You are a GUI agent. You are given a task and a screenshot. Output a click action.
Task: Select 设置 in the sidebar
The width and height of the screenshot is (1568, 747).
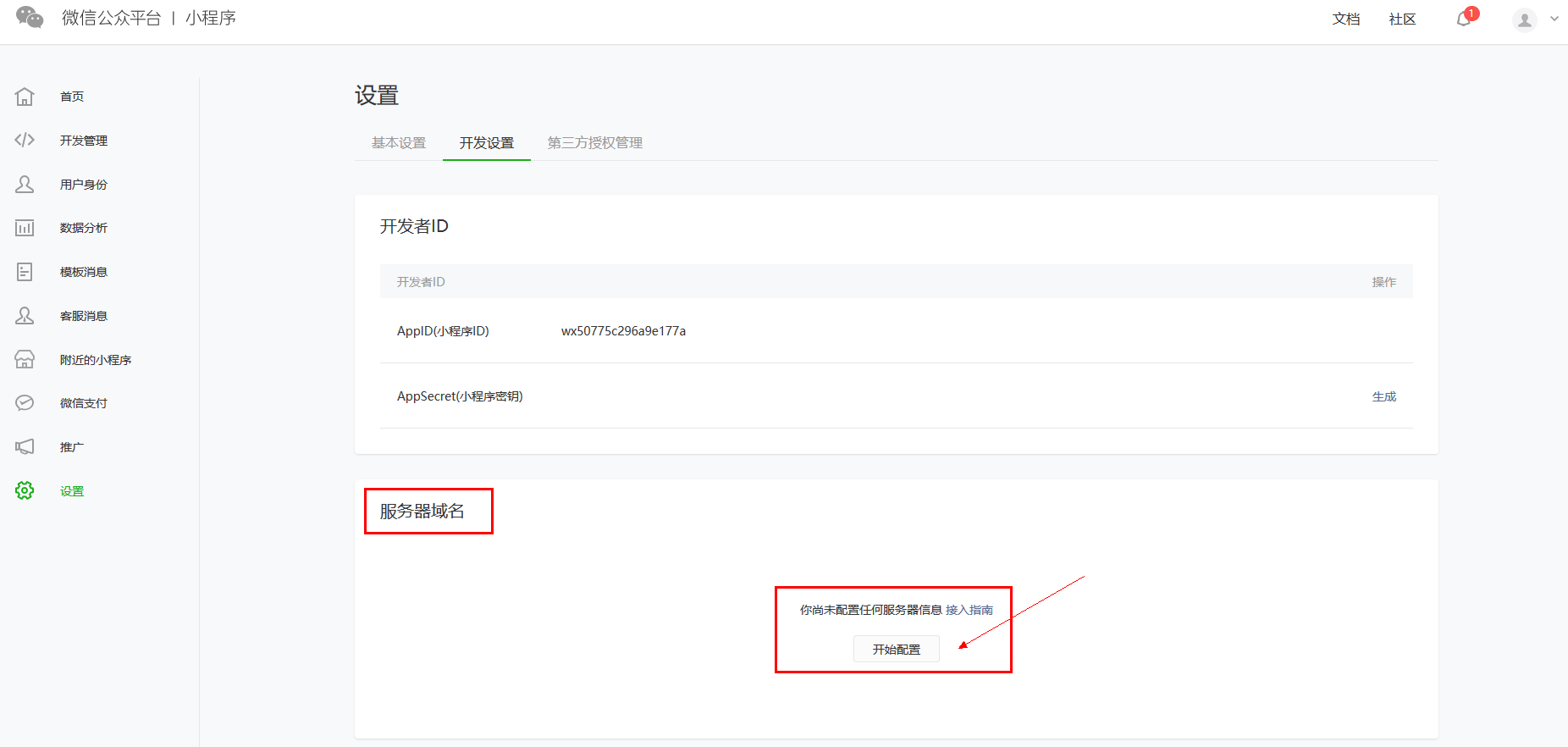(72, 491)
